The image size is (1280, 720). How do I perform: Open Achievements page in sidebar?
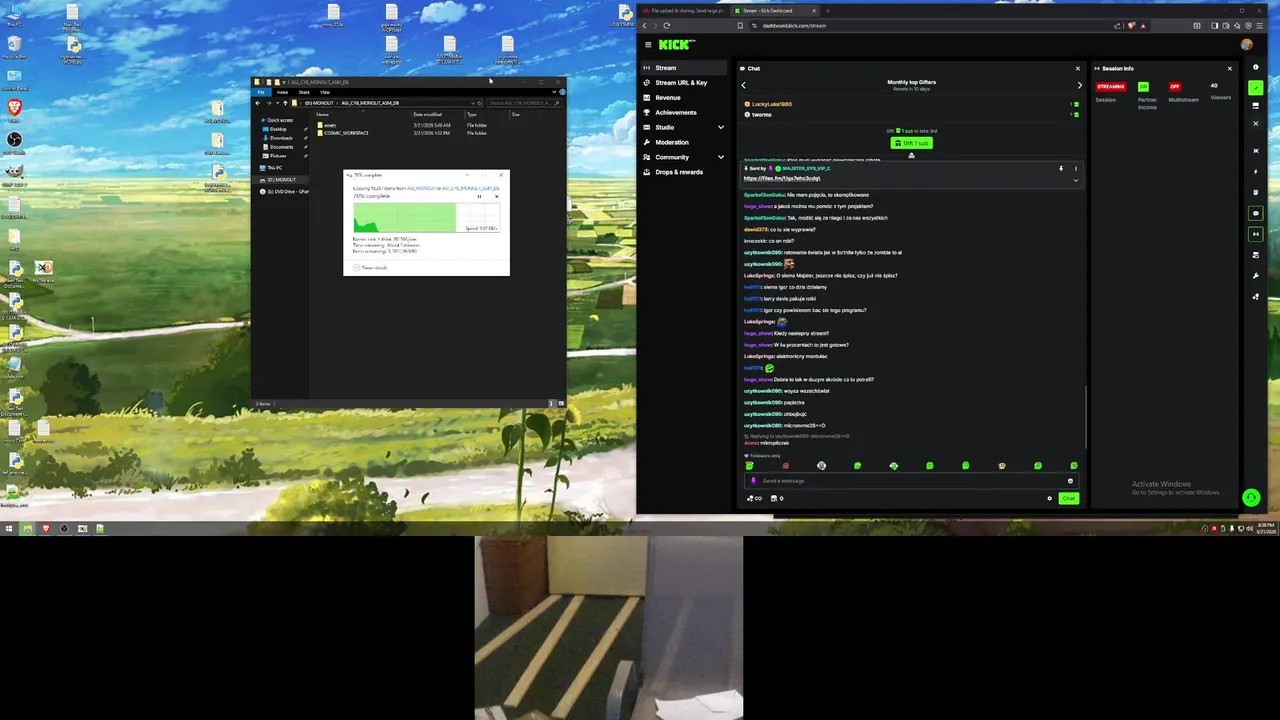click(685, 112)
